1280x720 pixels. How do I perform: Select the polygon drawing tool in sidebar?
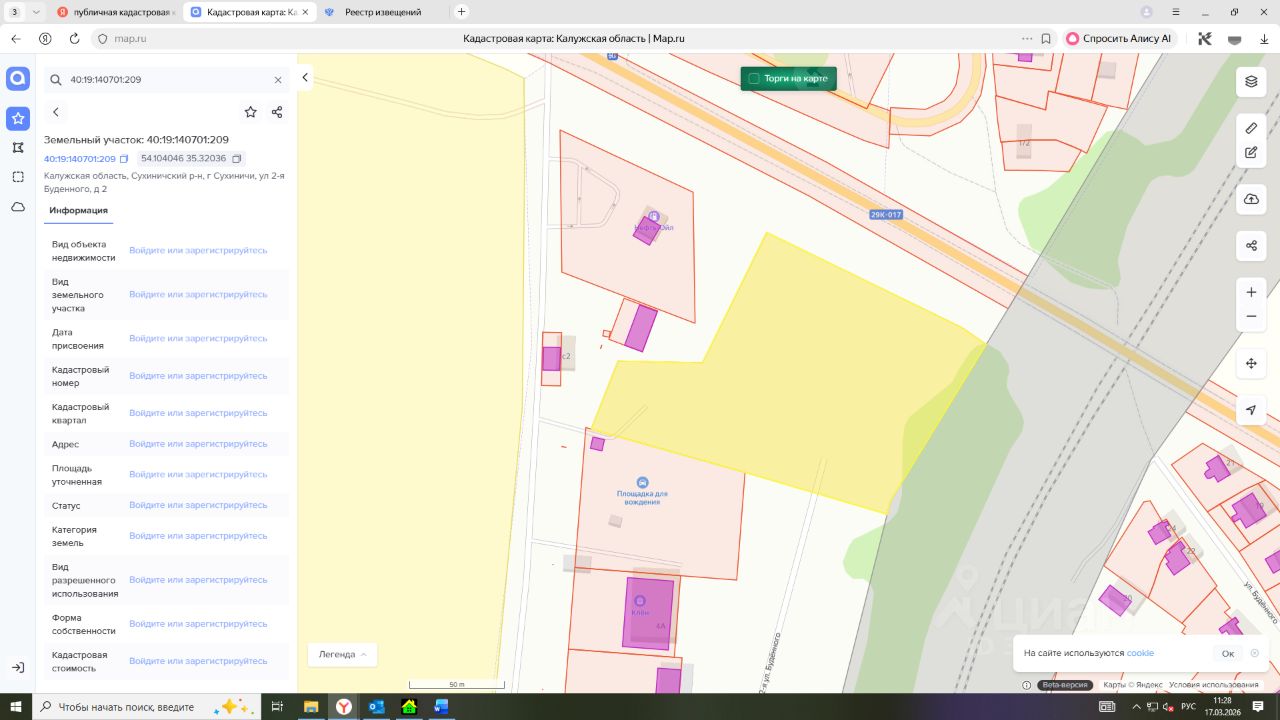(x=18, y=147)
